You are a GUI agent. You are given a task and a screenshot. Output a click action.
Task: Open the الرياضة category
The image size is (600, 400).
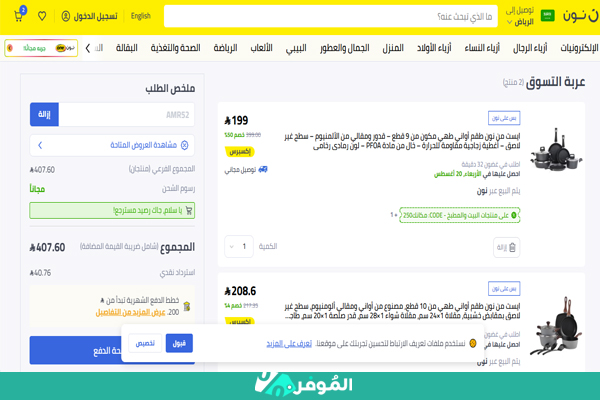225,48
